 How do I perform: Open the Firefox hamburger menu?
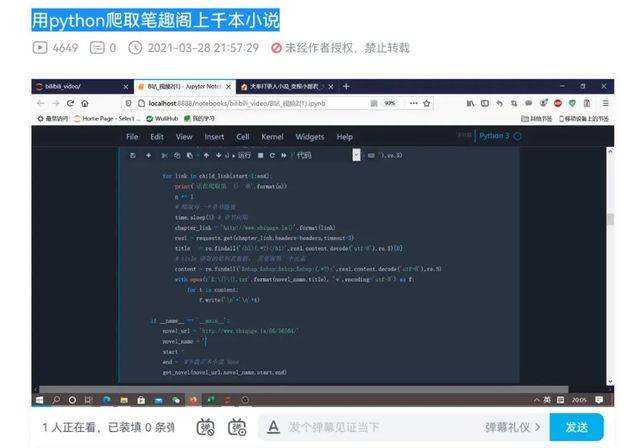[605, 103]
